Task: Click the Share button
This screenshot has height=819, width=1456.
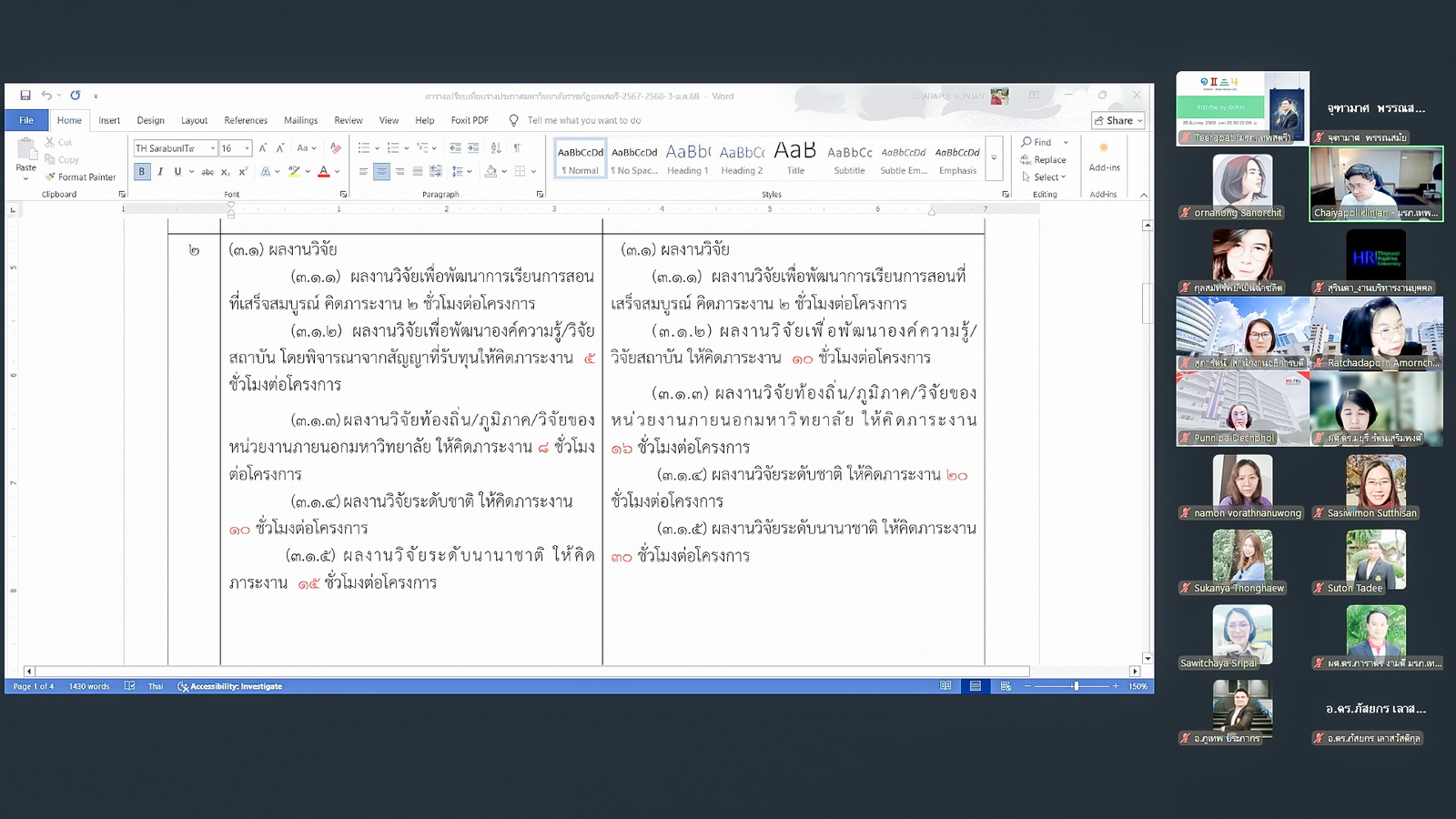Action: click(x=1118, y=120)
